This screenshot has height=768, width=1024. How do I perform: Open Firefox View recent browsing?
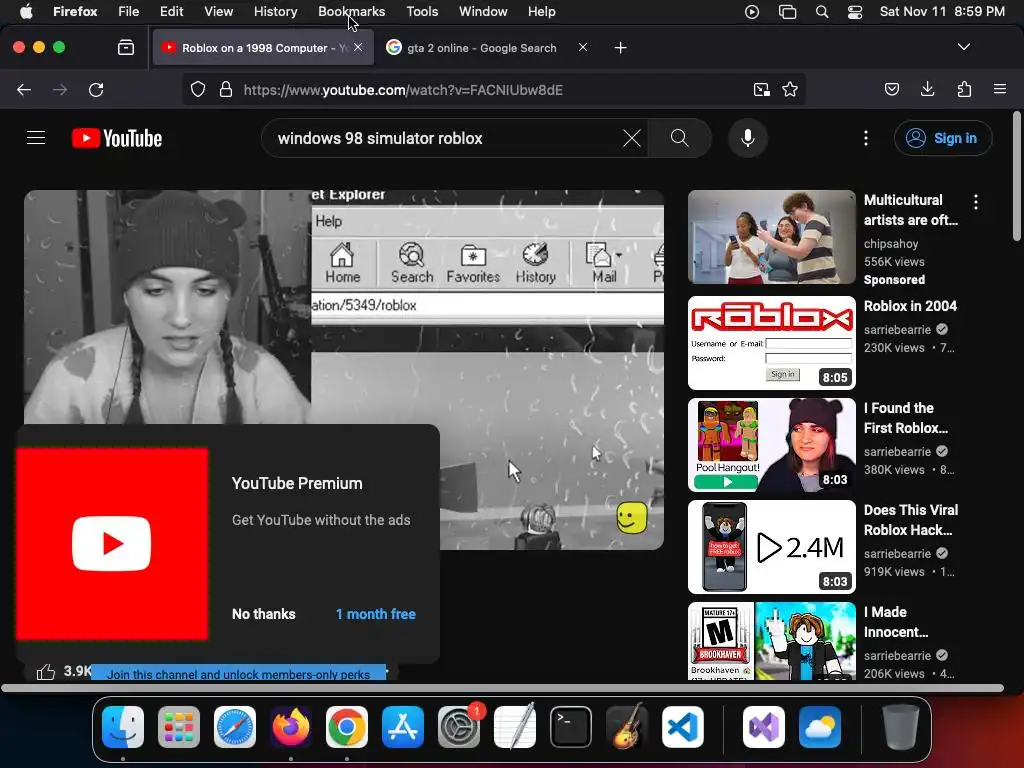[x=126, y=48]
